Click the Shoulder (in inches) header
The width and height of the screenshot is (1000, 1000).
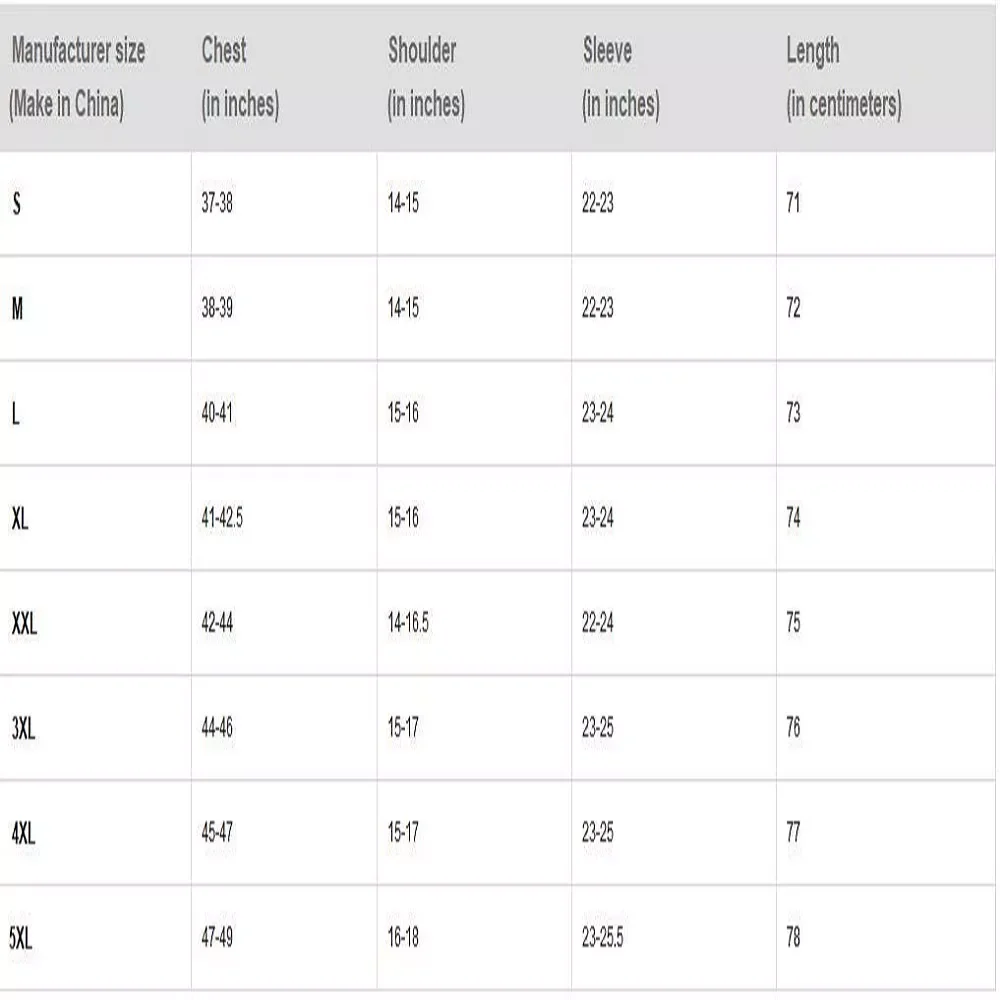pos(426,77)
